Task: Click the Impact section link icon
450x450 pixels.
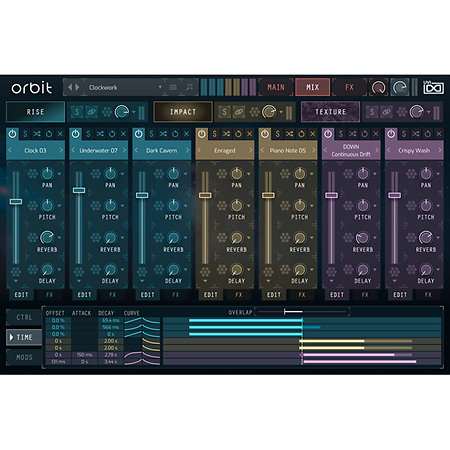Action: click(238, 112)
